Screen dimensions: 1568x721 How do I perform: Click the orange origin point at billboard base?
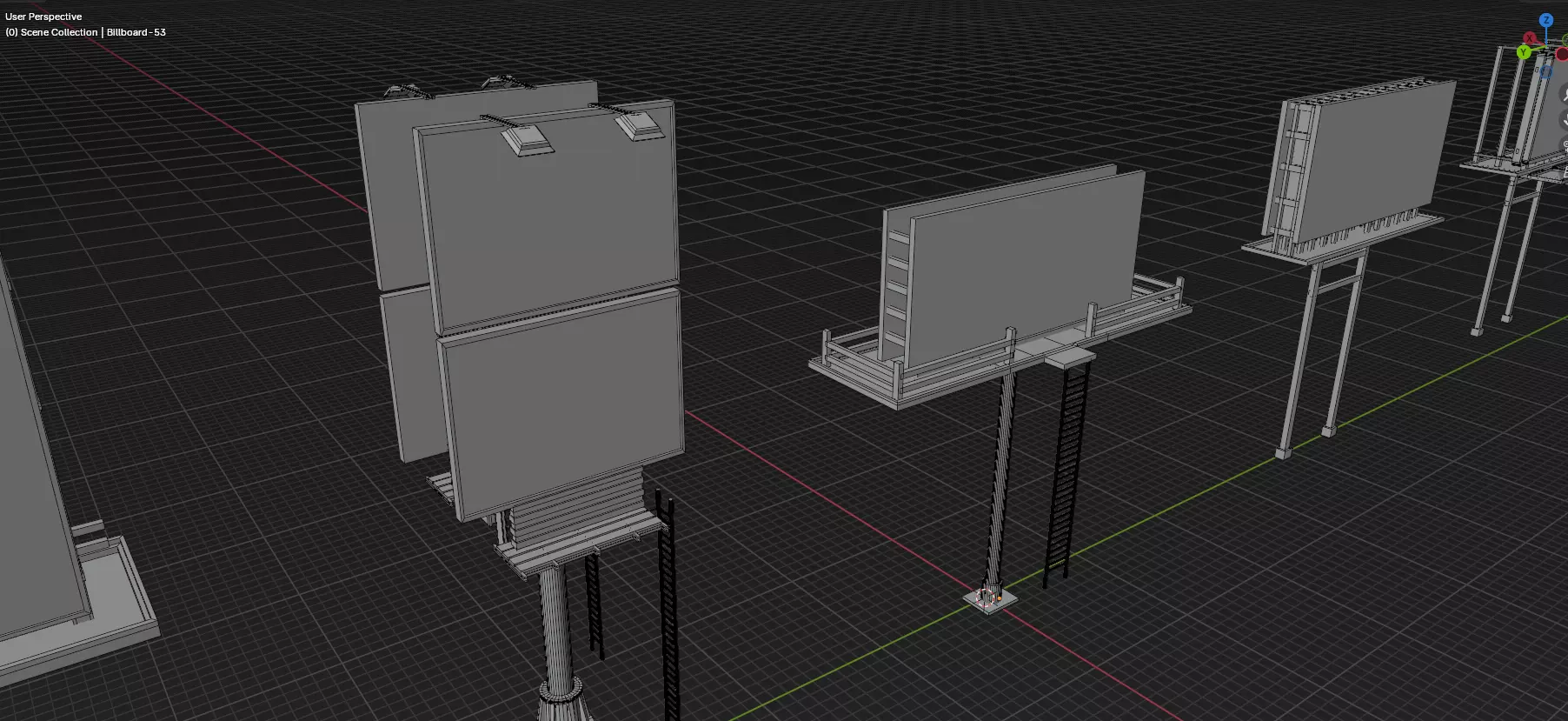[999, 598]
